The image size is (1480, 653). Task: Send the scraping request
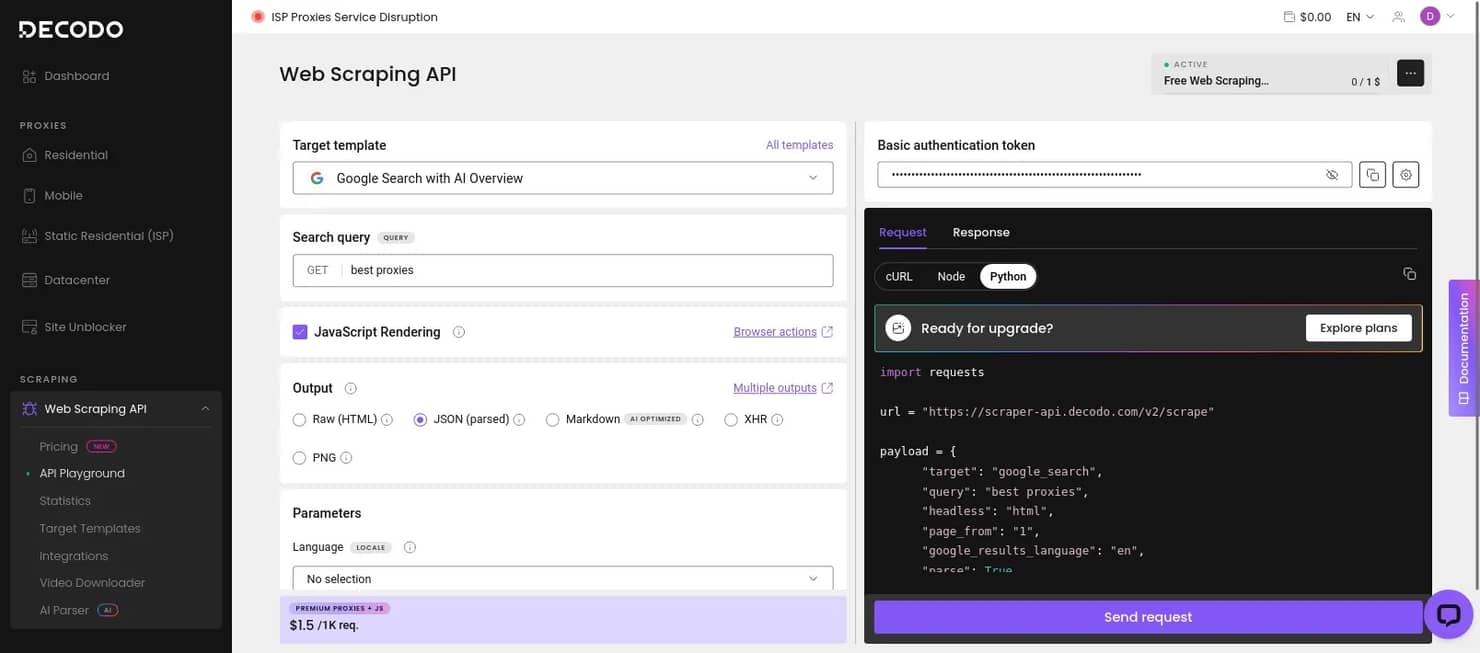1148,617
